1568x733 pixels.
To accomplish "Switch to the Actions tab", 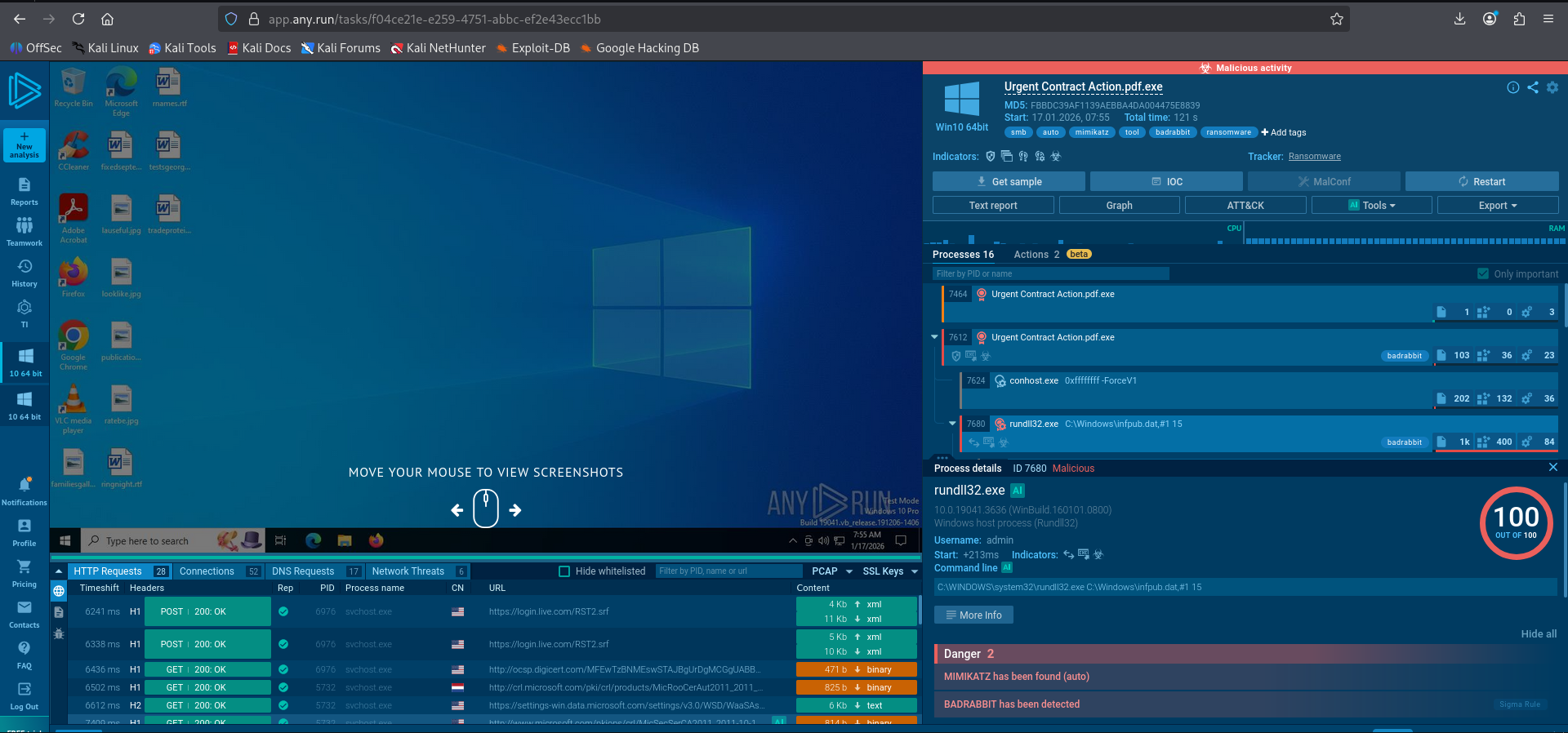I will click(x=1036, y=255).
